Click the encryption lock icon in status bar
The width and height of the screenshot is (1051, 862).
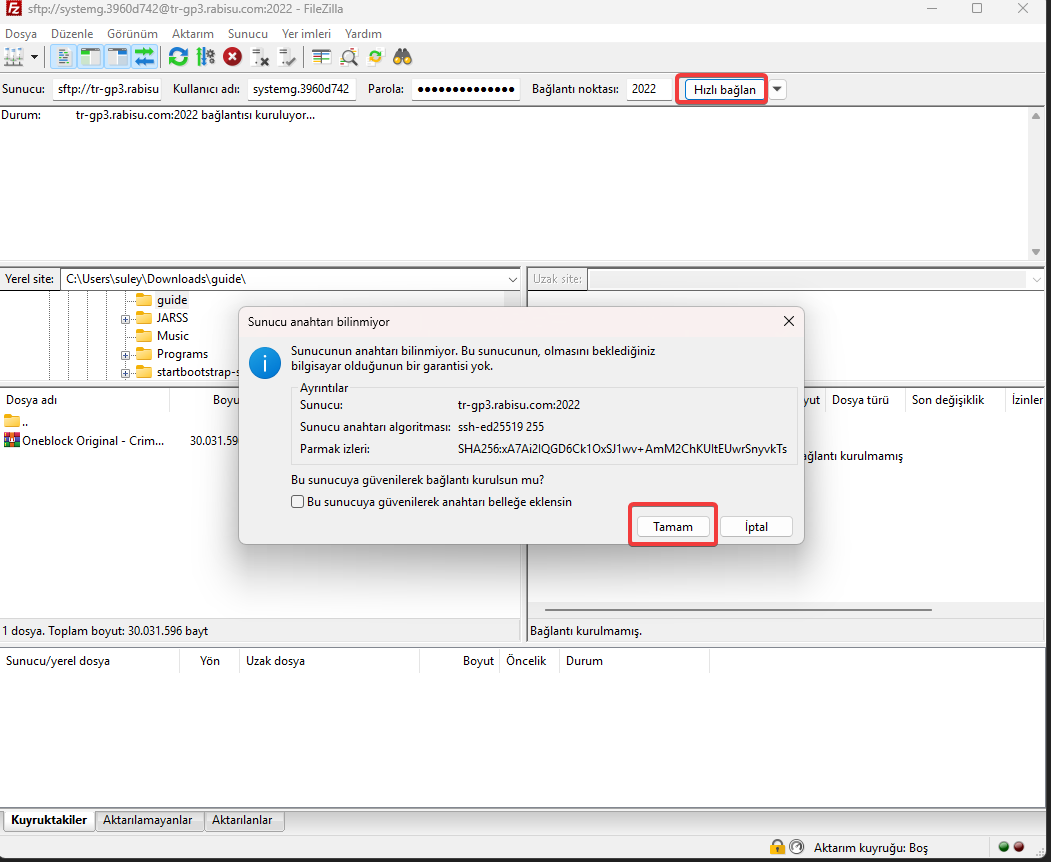776,848
